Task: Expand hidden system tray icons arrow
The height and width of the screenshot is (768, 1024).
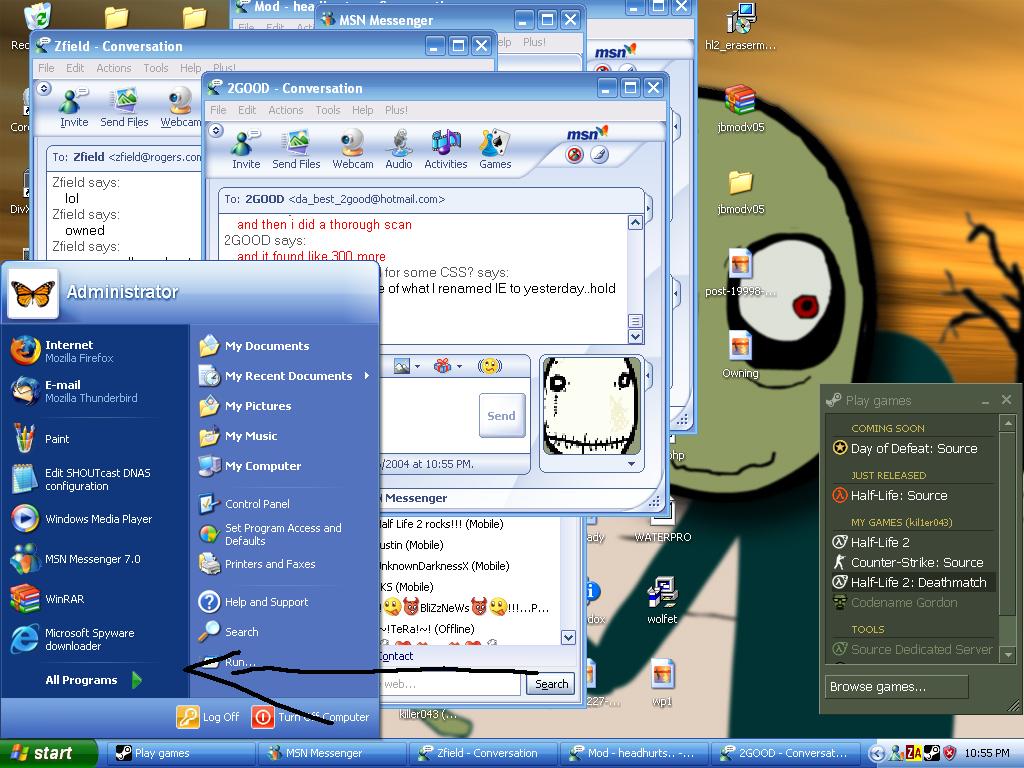Action: pyautogui.click(x=877, y=753)
